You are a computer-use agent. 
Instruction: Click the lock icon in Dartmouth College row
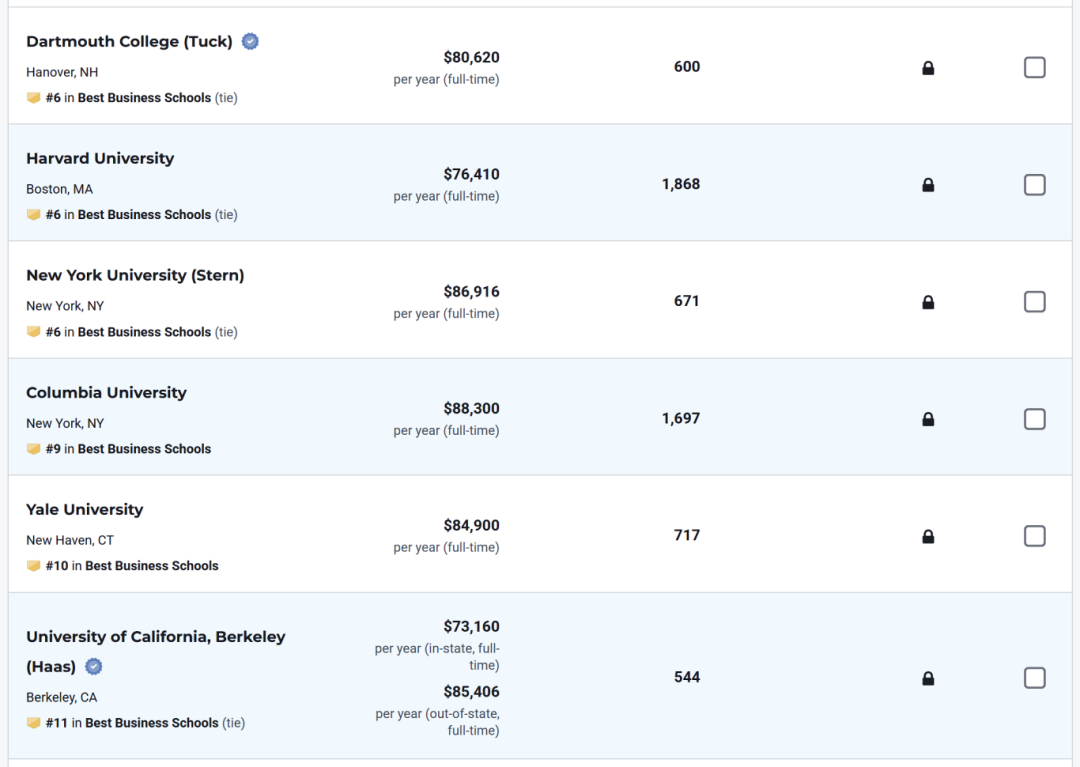(x=928, y=67)
